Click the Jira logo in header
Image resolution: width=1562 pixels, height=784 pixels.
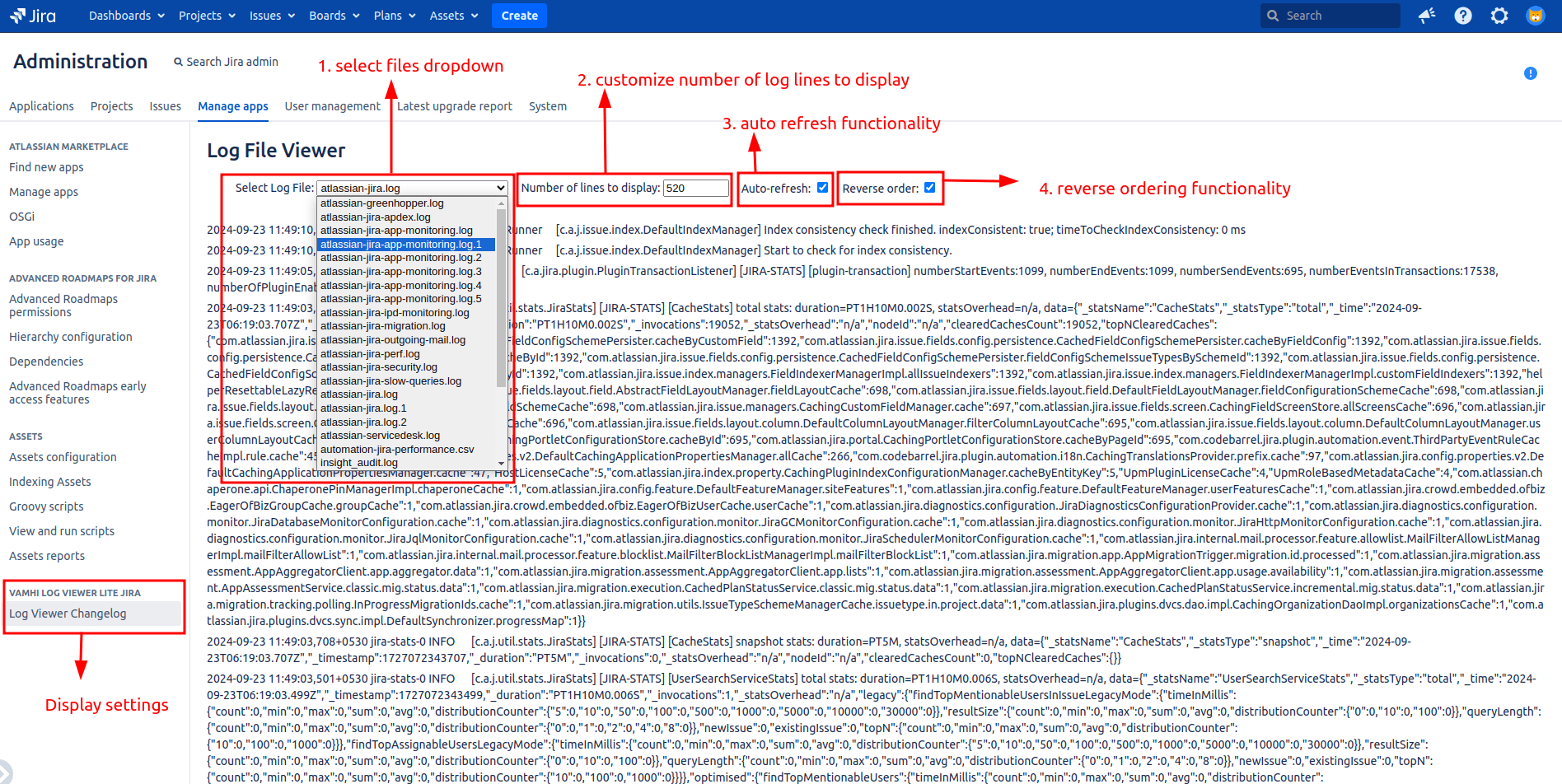33,16
